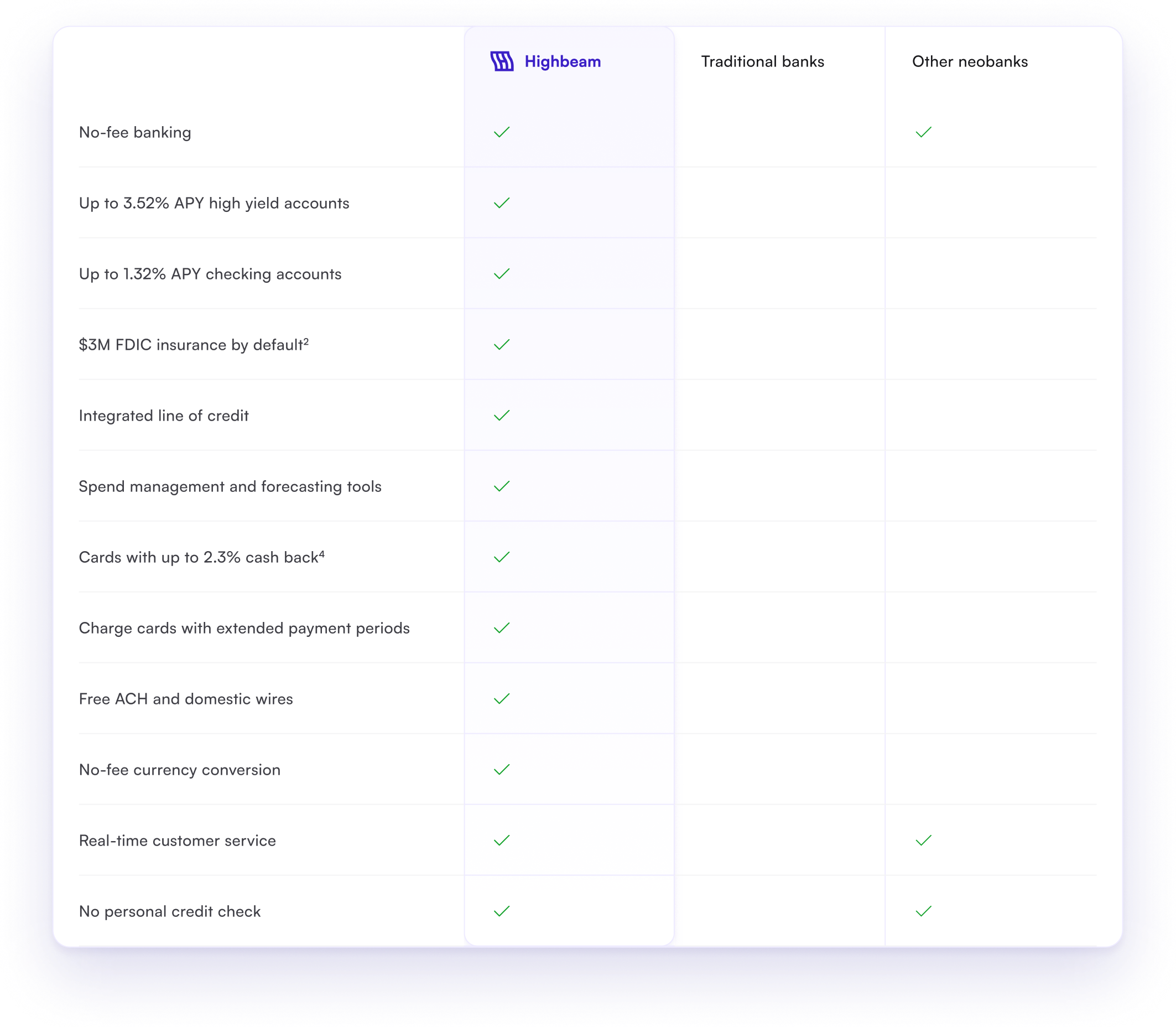Image resolution: width=1176 pixels, height=1027 pixels.
Task: Click the Highbeam brand name text
Action: tap(563, 62)
